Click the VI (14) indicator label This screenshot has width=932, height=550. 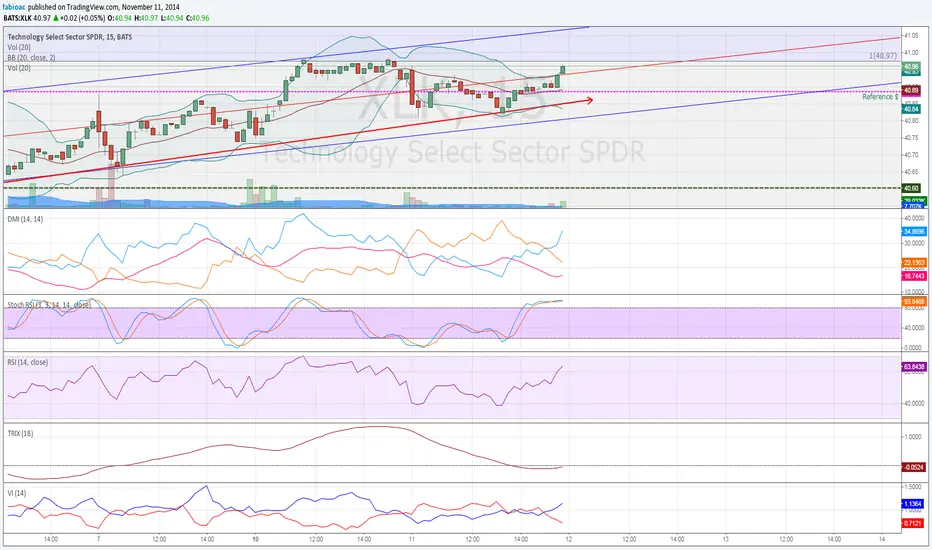(17, 493)
